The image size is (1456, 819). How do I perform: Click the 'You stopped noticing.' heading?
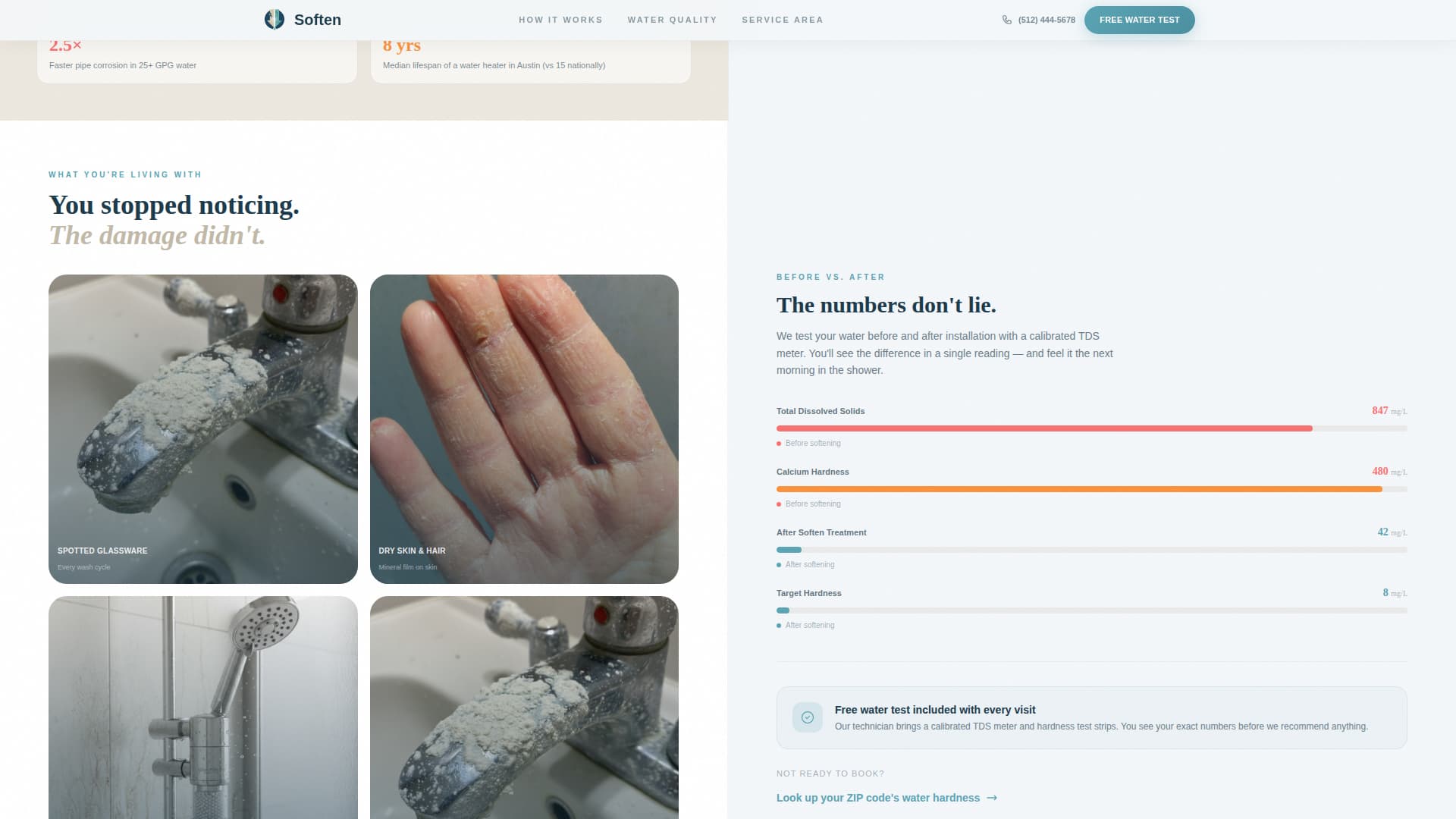coord(174,205)
